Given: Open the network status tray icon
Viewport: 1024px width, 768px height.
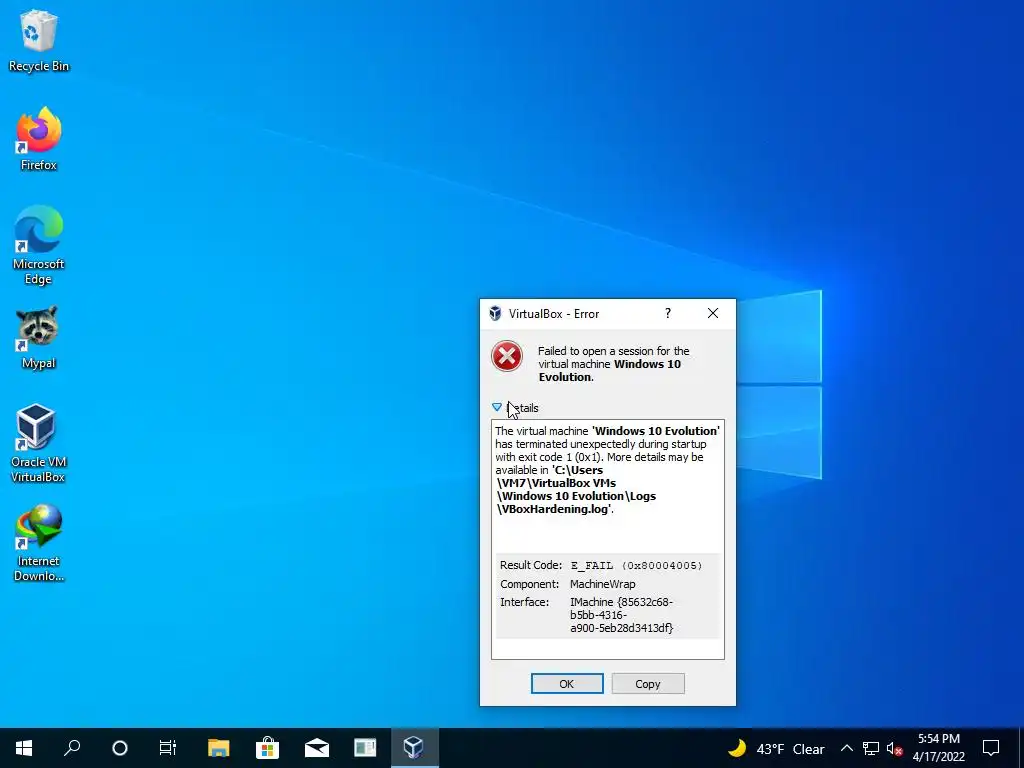Looking at the screenshot, I should point(871,748).
